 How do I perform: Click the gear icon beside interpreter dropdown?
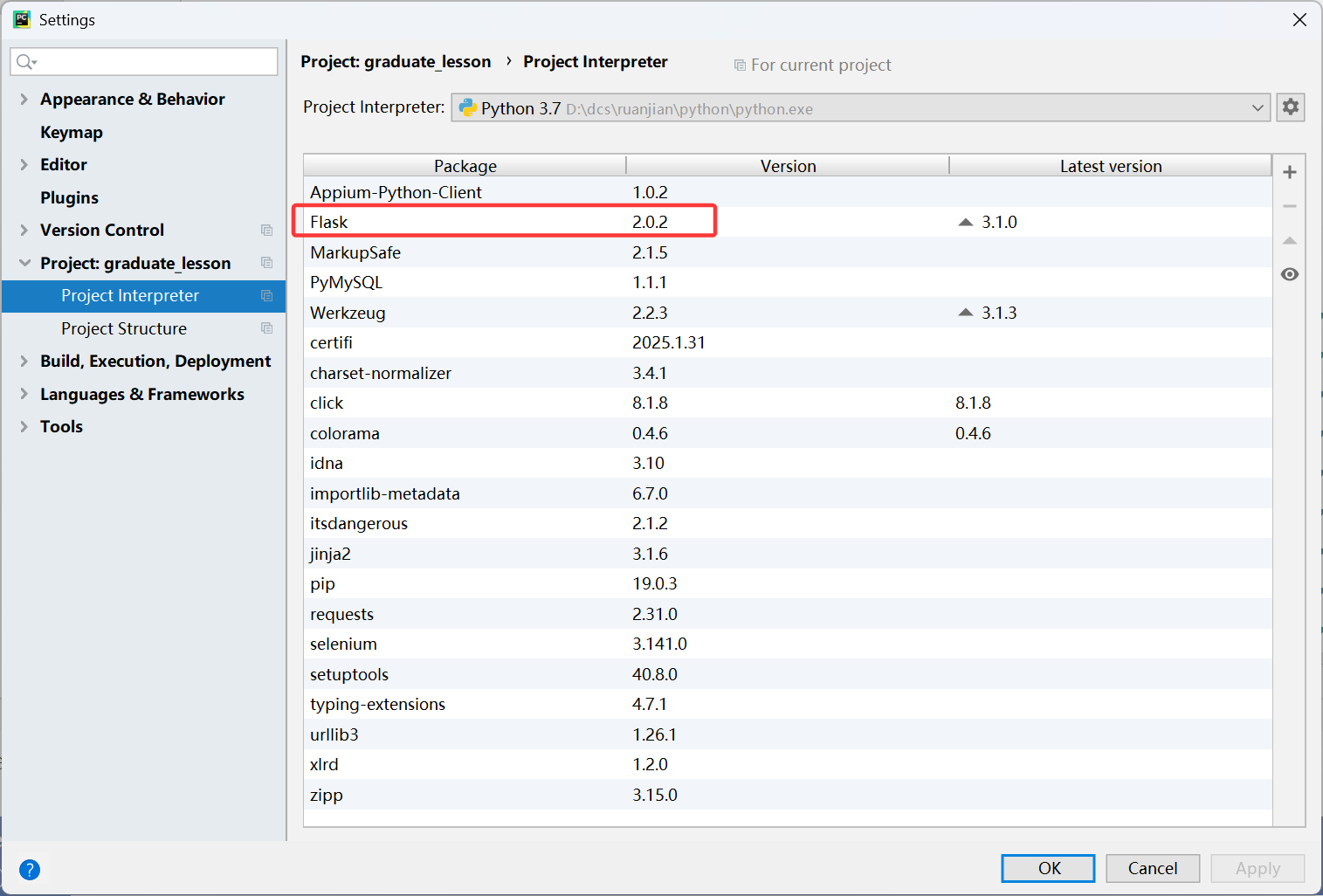pos(1290,107)
